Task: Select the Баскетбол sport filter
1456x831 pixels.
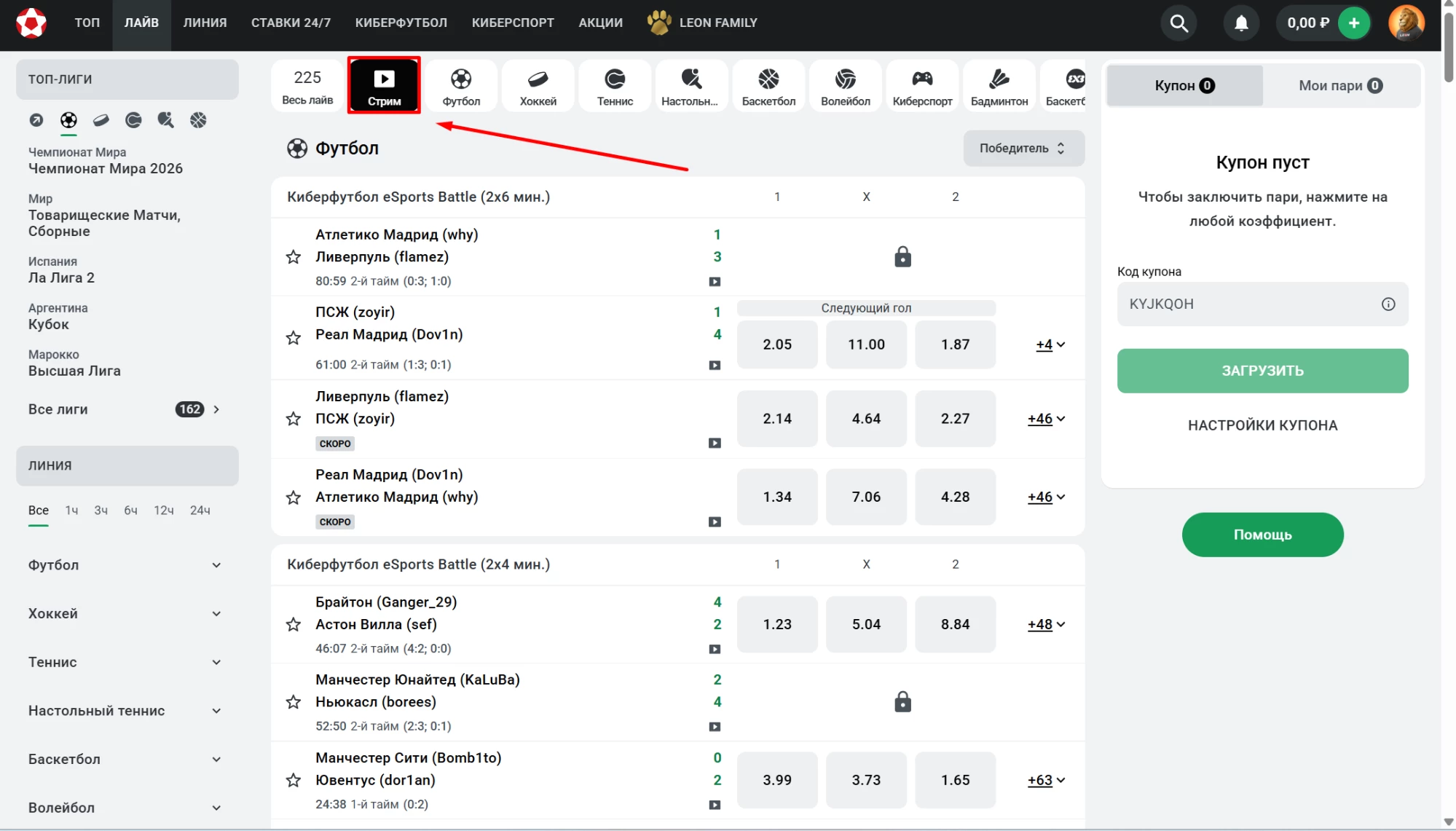Action: tap(768, 86)
